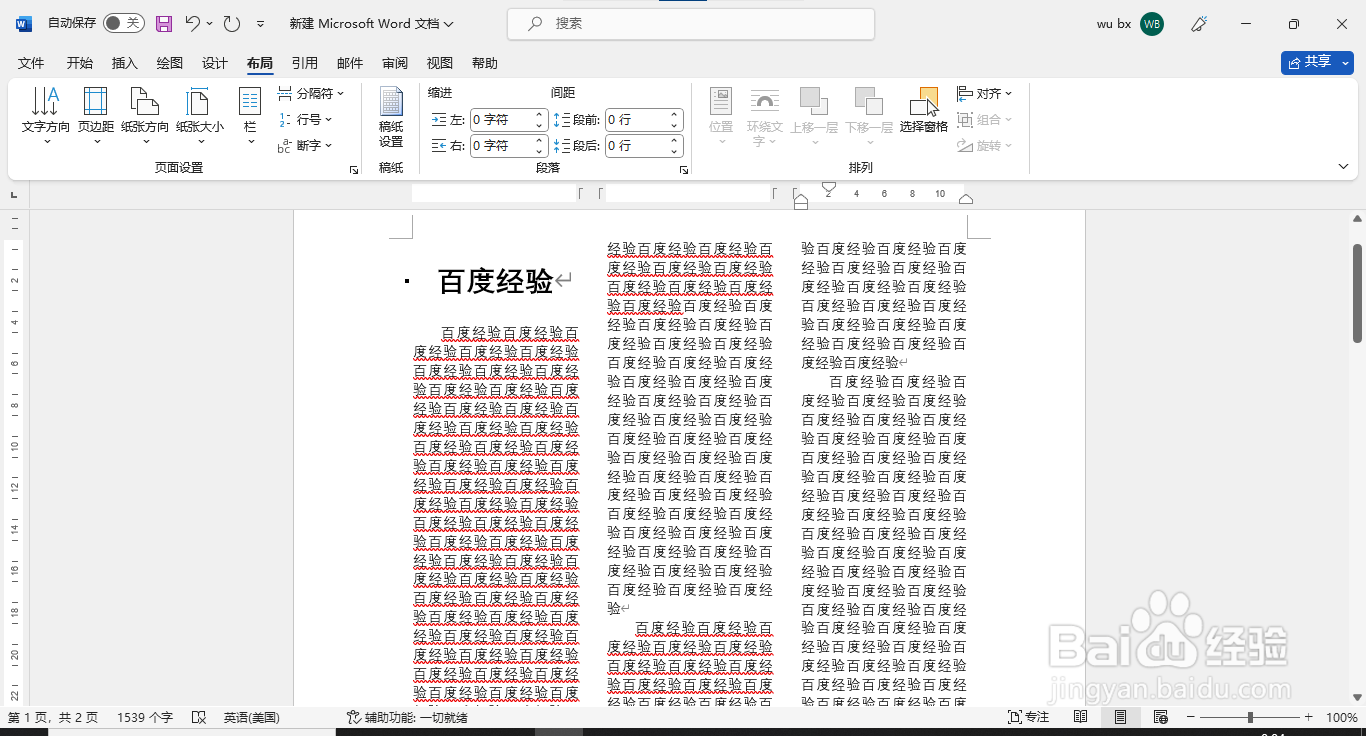Screen dimensions: 1366x736
Task: Click the 环绕文字 wrap text button
Action: coord(765,117)
